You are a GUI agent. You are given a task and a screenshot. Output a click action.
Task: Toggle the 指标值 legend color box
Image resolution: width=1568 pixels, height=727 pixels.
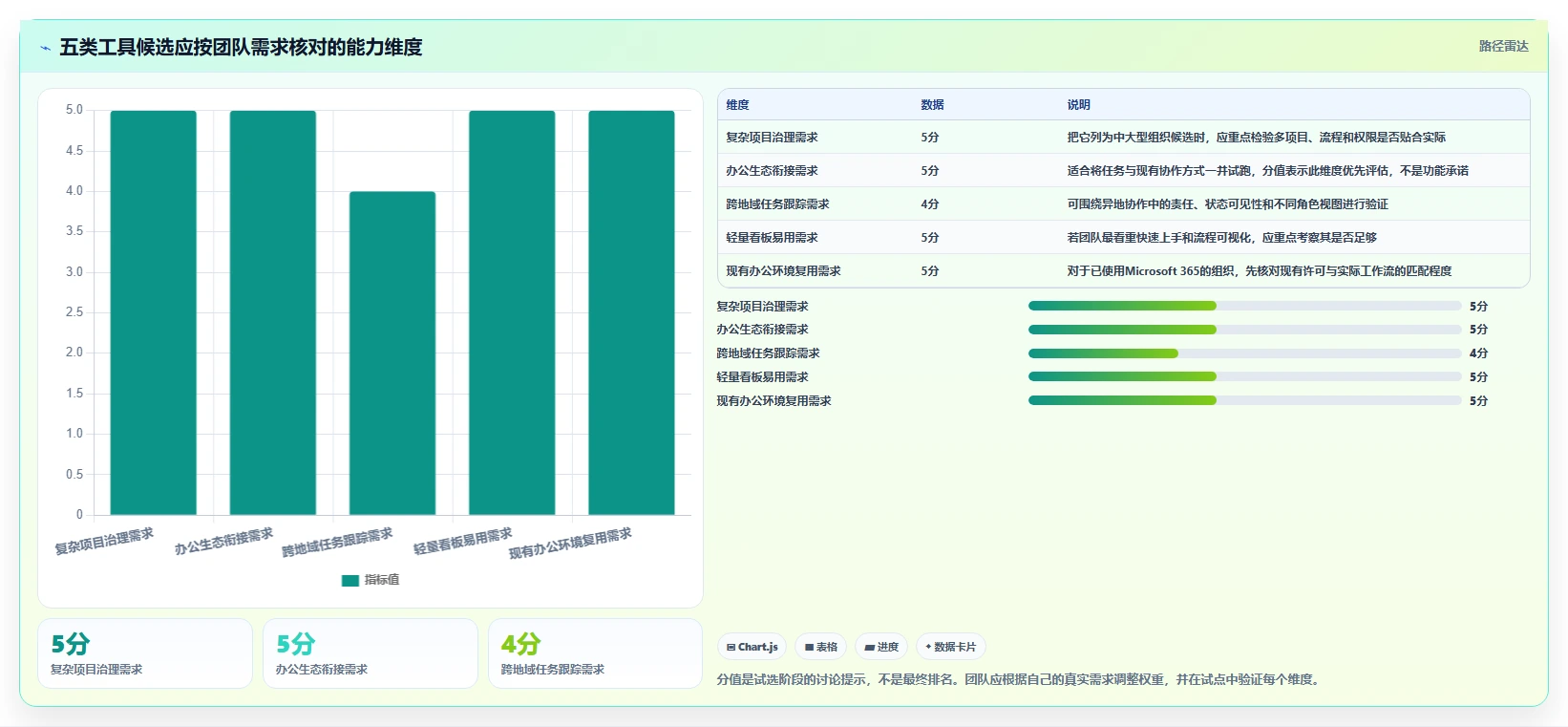click(350, 580)
